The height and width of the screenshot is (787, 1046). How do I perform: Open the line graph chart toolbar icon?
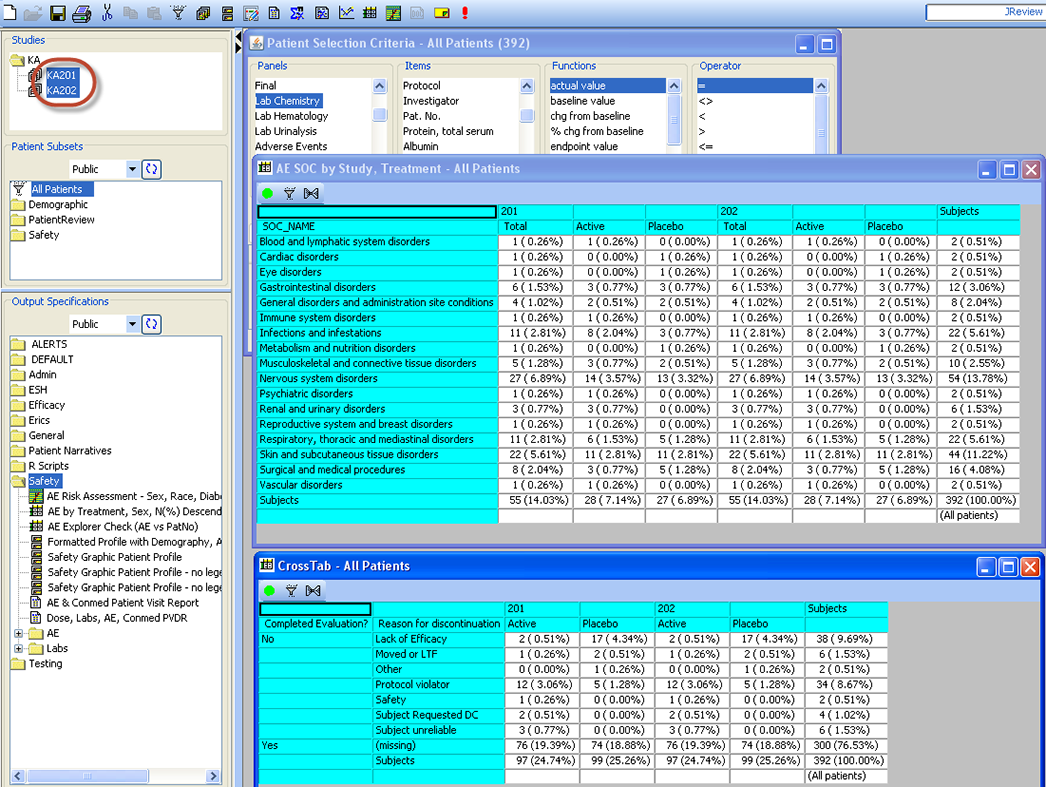click(x=346, y=12)
